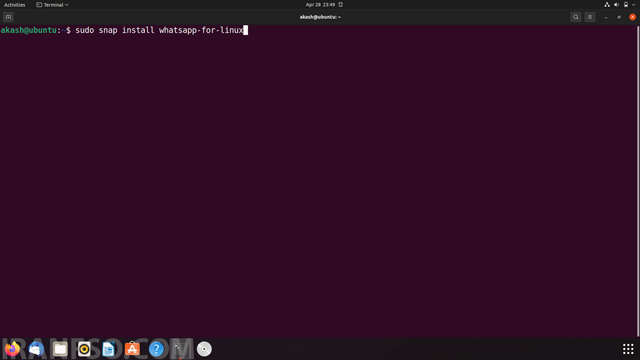The width and height of the screenshot is (640, 360).
Task: Expand the Terminal app menu
Action: point(52,5)
